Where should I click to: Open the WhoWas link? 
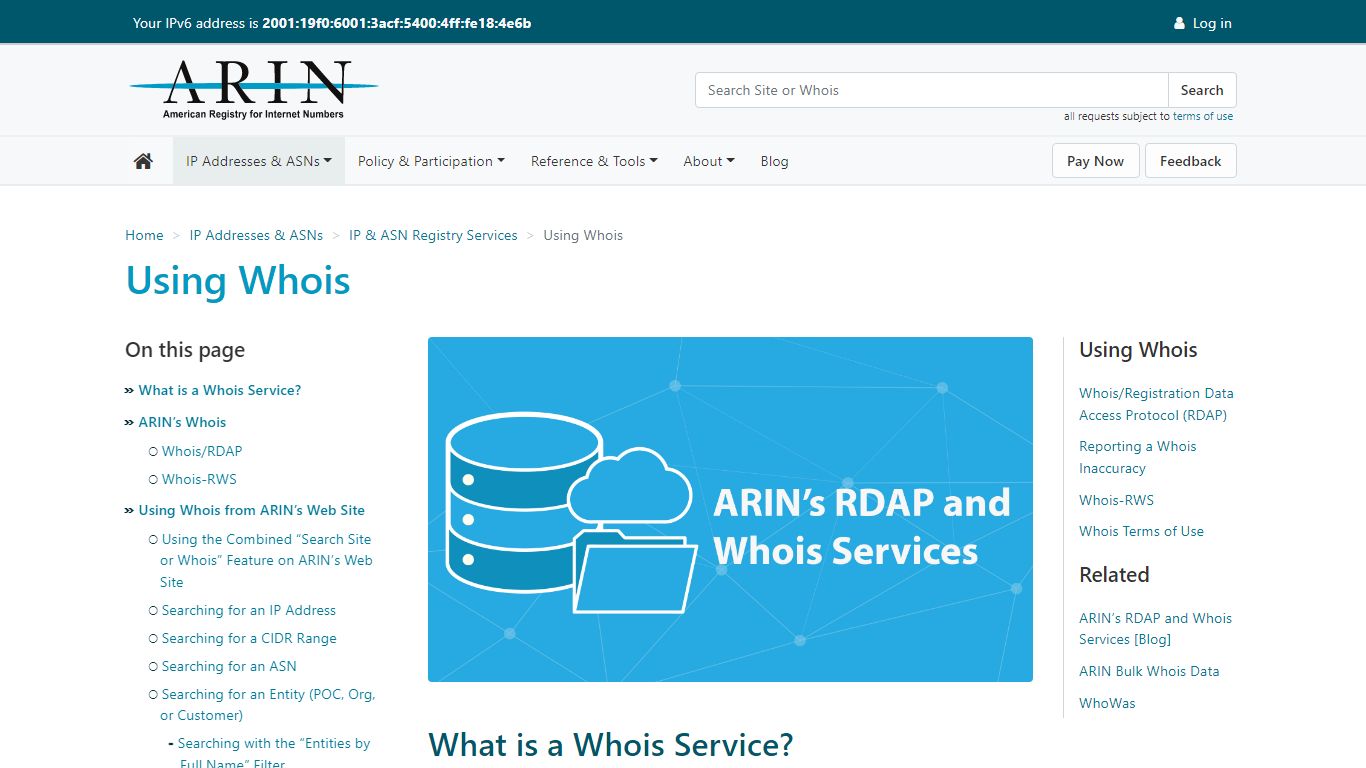pyautogui.click(x=1107, y=703)
